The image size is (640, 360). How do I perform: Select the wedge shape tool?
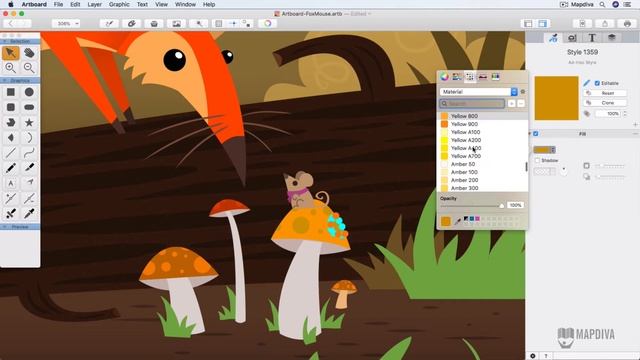click(x=11, y=138)
